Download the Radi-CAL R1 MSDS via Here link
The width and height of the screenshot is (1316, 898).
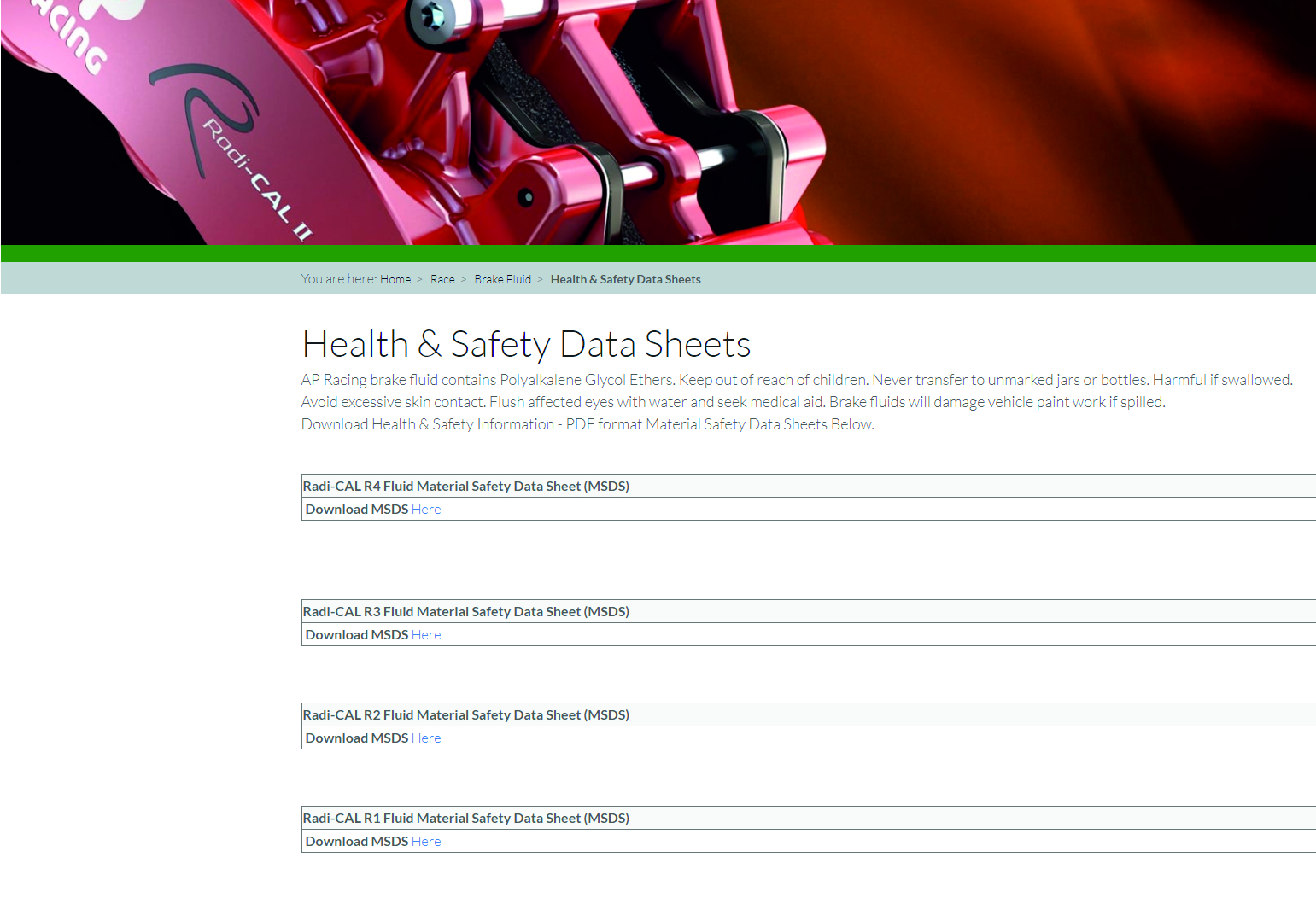coord(426,841)
